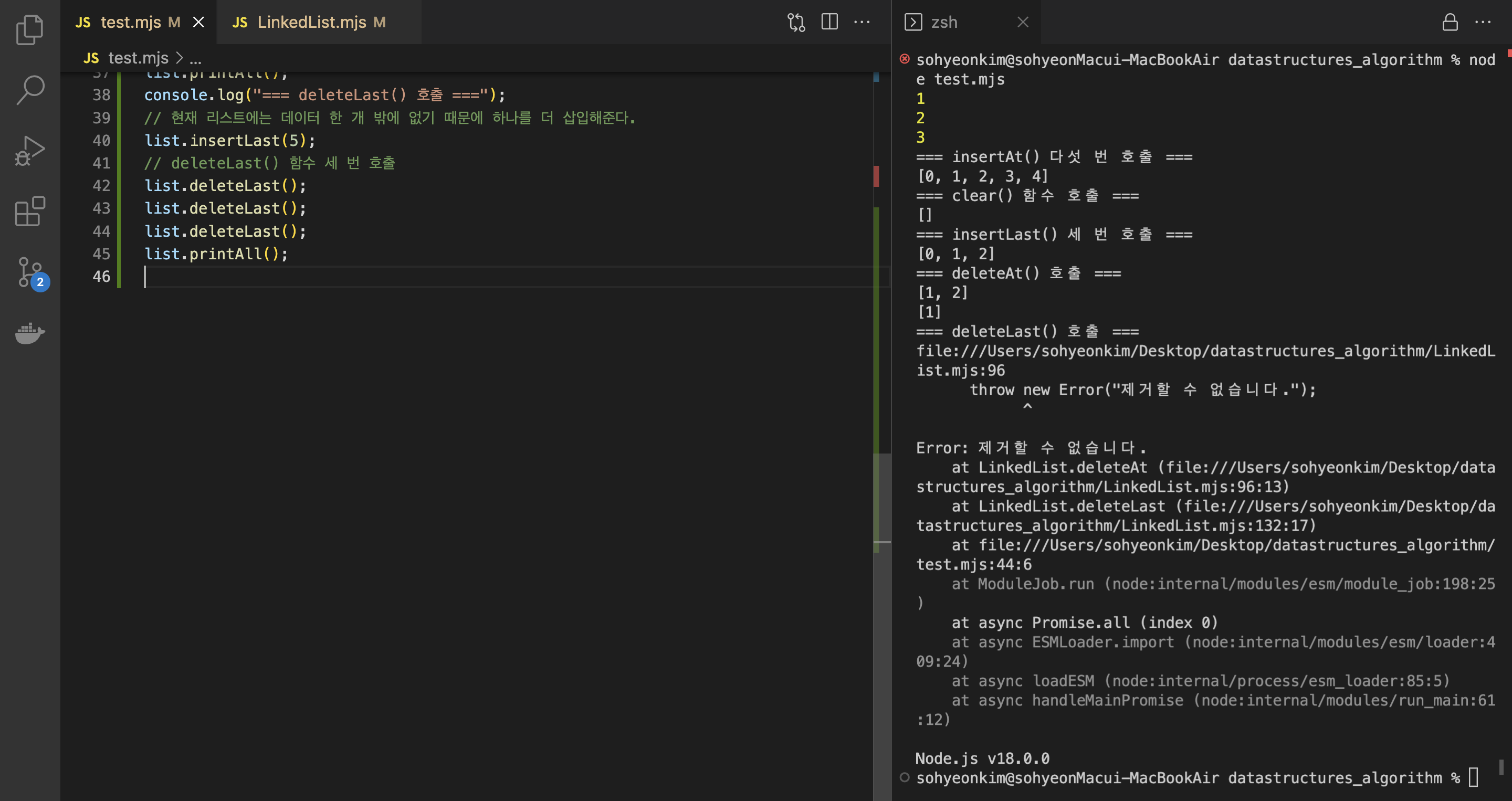Open the LinkedList.mjs:96 file link in terminal
This screenshot has width=1512, height=801.
1206,360
